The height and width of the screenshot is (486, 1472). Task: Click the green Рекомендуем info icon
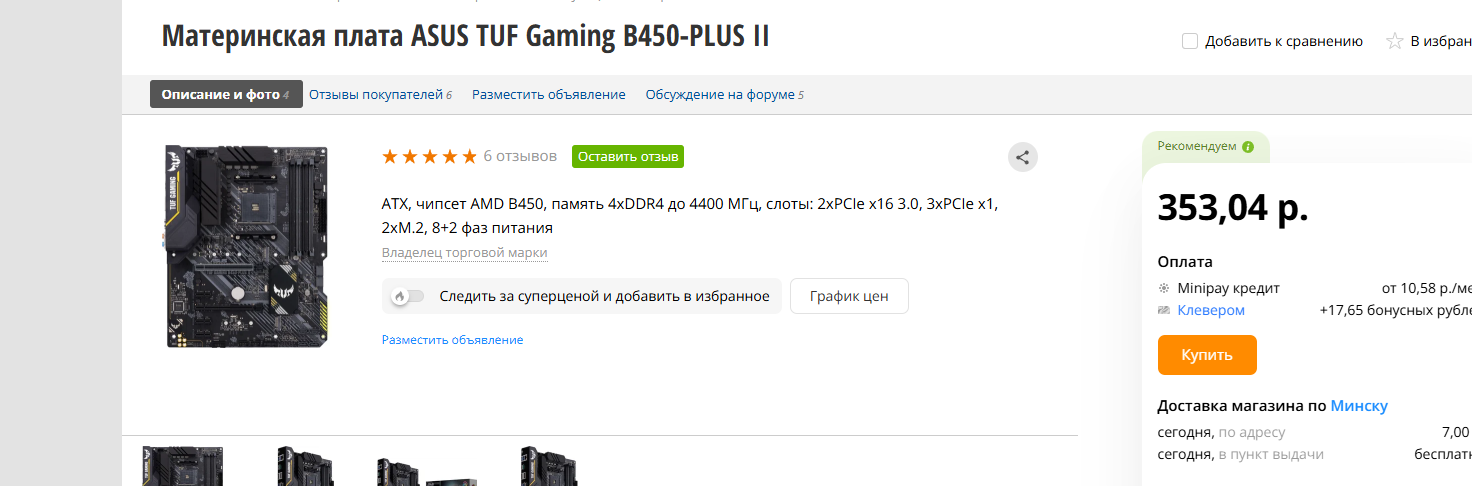pyautogui.click(x=1247, y=146)
